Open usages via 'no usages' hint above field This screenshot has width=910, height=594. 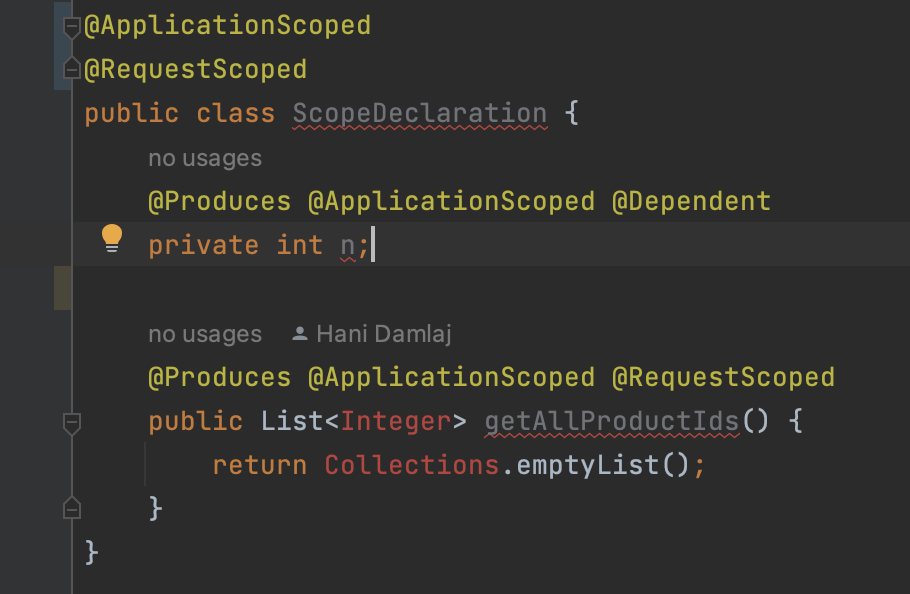(x=205, y=157)
